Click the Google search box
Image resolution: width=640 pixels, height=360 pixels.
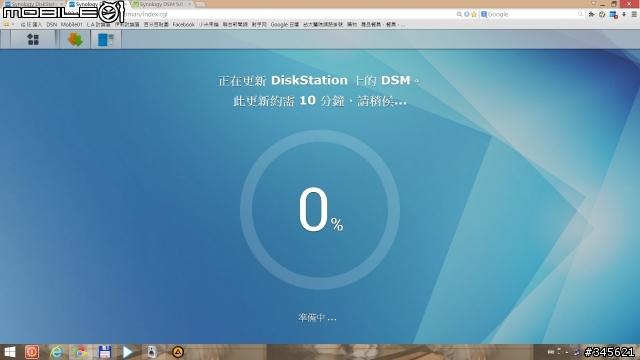(x=532, y=14)
